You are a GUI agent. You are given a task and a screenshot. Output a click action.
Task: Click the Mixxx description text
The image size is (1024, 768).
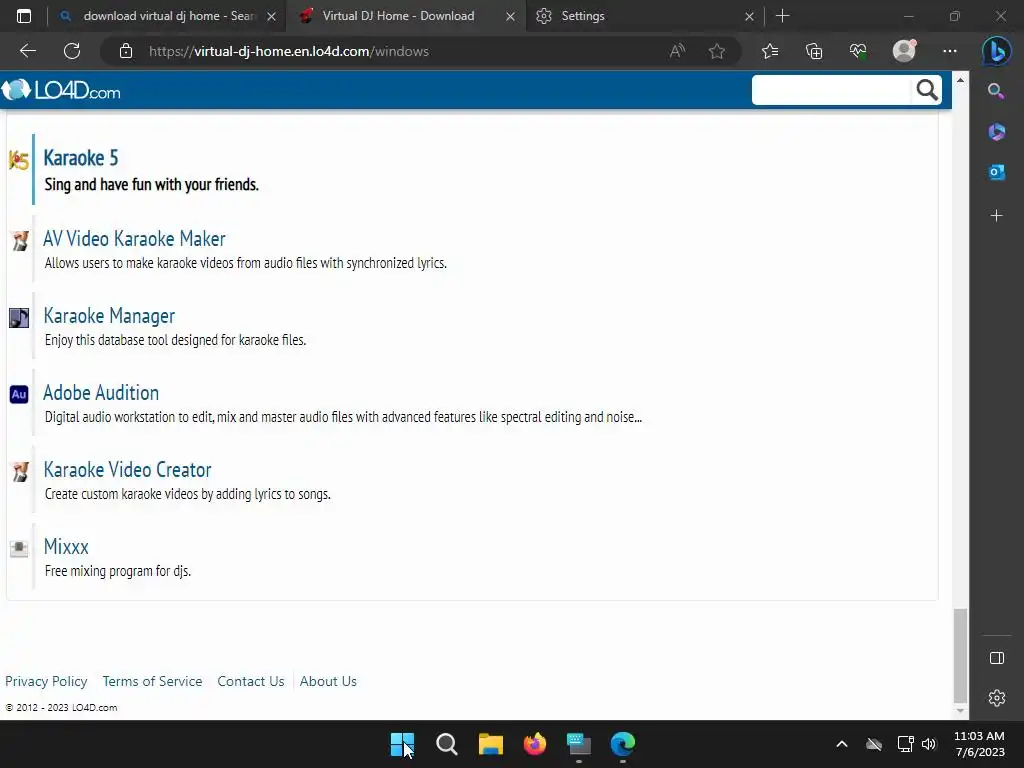pos(118,571)
